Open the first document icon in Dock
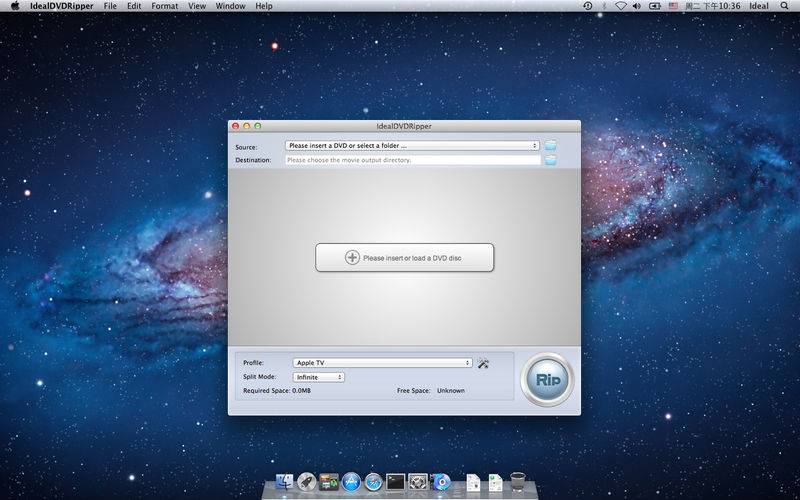Image resolution: width=800 pixels, height=500 pixels. click(473, 483)
